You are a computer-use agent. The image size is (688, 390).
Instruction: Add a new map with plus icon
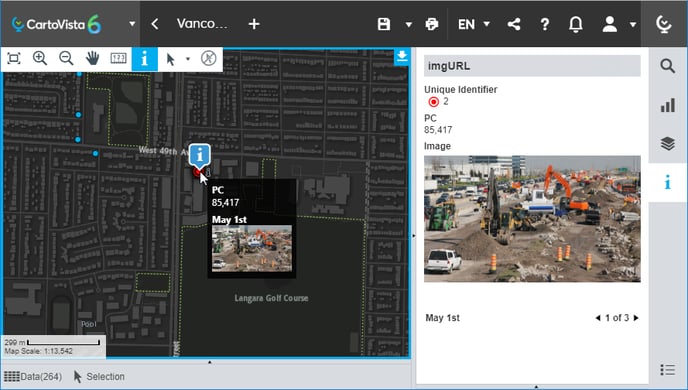[x=254, y=24]
